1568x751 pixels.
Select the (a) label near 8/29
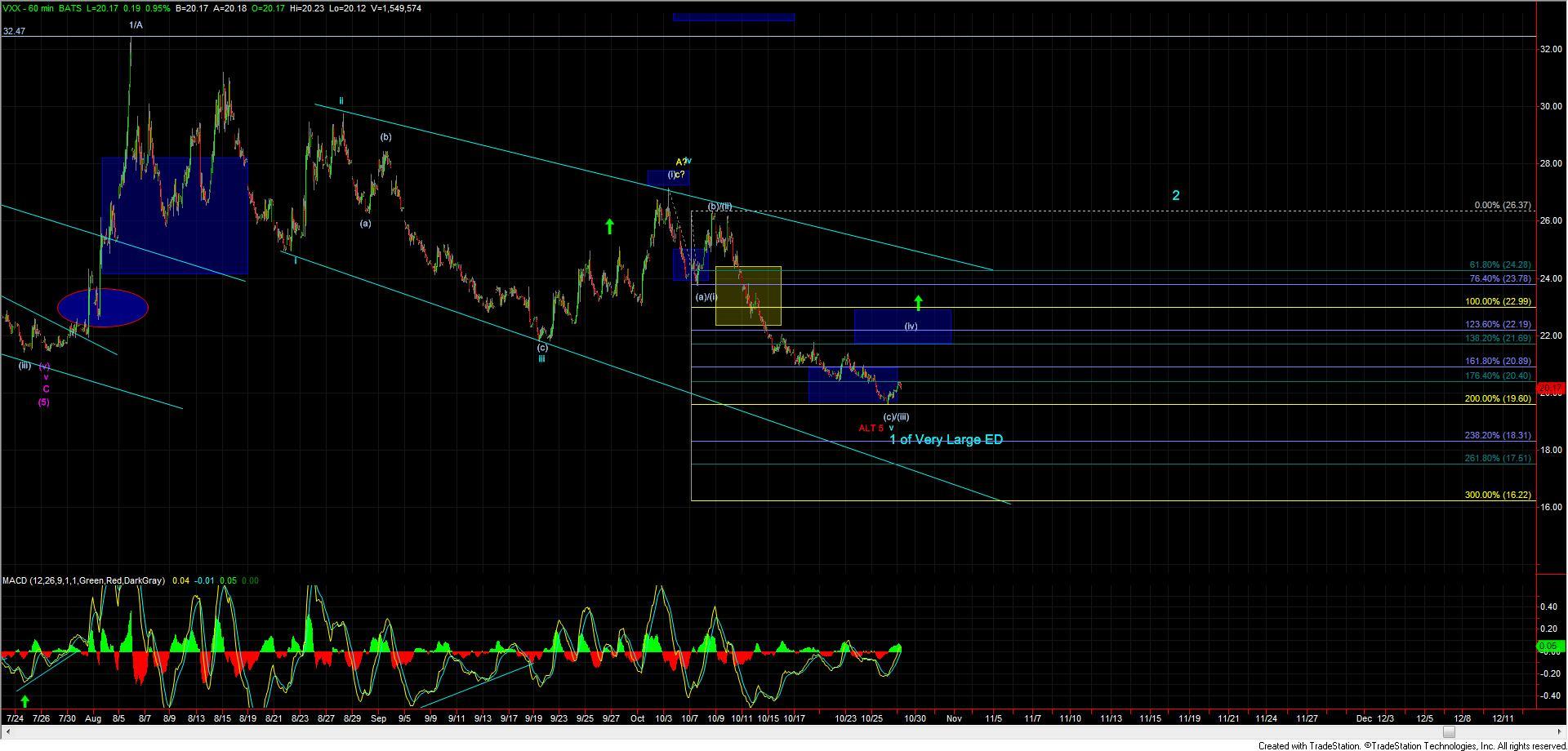coord(365,224)
